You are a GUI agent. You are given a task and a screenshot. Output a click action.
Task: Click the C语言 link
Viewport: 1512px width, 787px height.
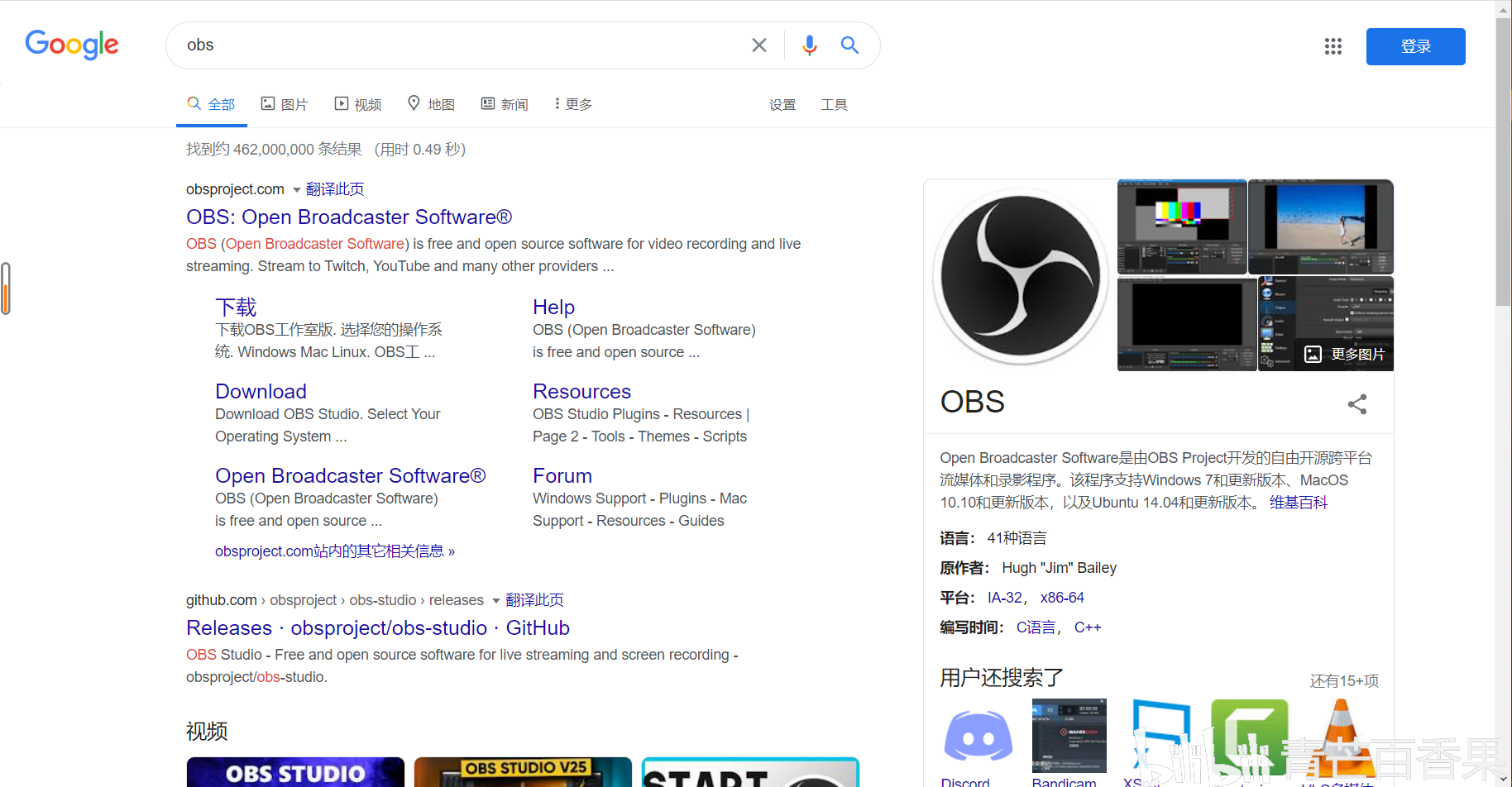tap(1036, 627)
